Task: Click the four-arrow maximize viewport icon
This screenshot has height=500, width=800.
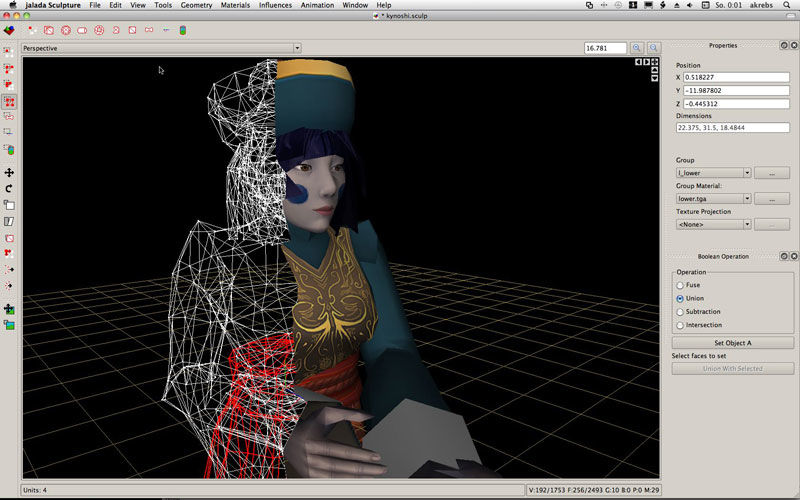Action: (655, 62)
